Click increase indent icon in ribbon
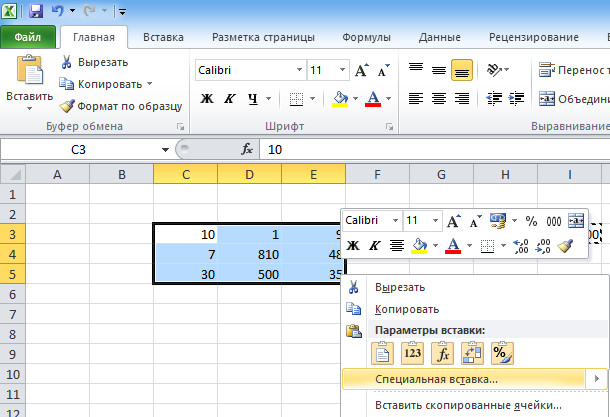Screen dimensions: 610x417 pyautogui.click(x=517, y=98)
